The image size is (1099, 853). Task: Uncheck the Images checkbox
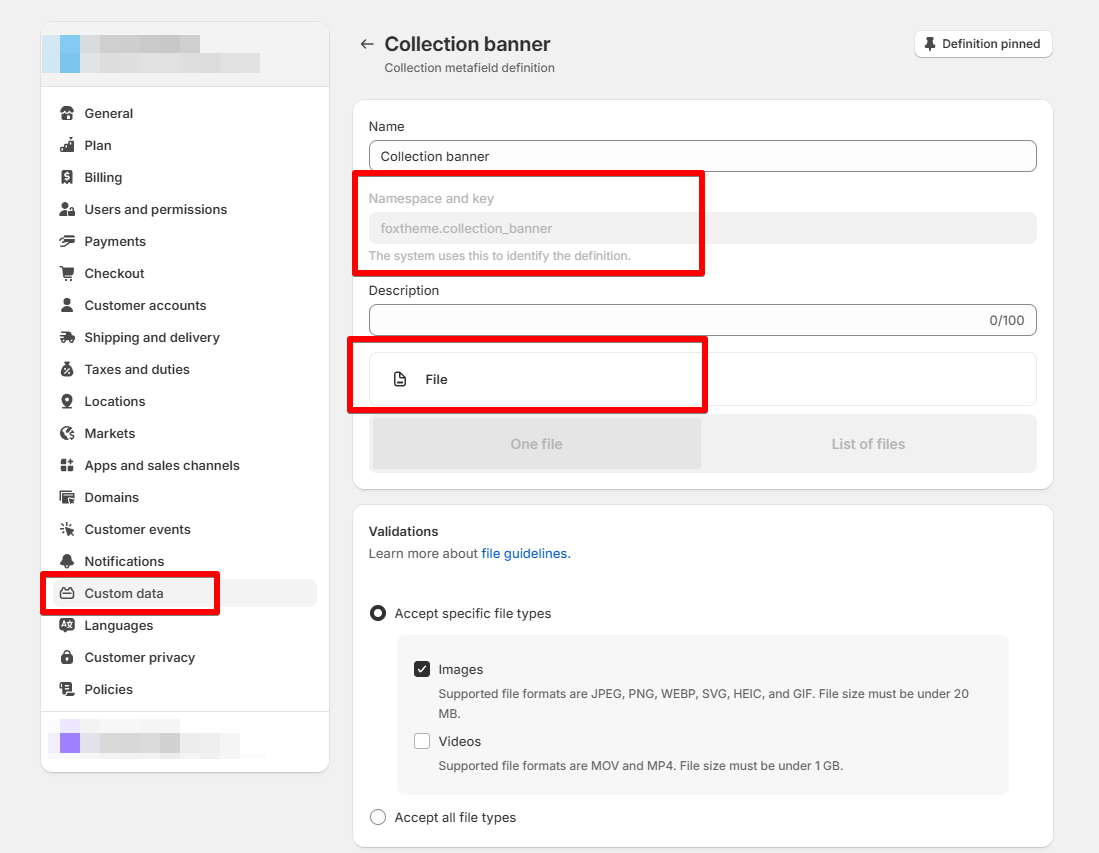click(422, 669)
